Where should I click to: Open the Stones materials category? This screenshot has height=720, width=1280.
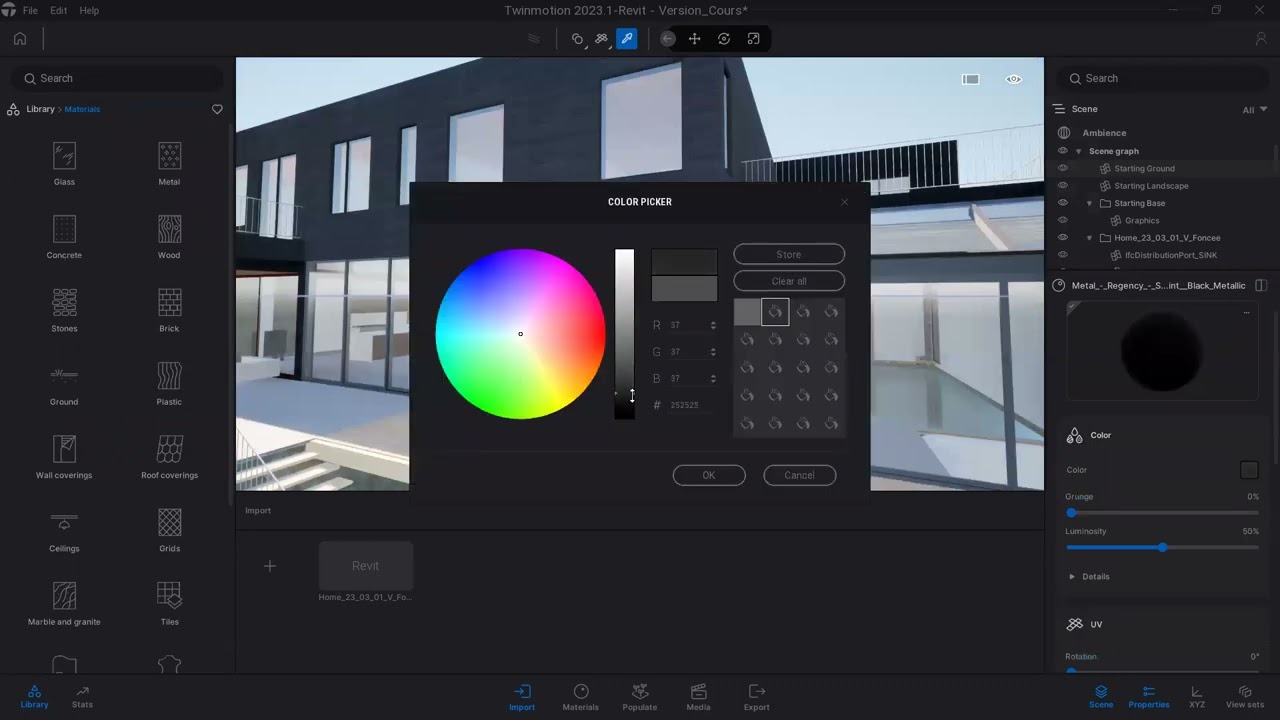pos(64,310)
